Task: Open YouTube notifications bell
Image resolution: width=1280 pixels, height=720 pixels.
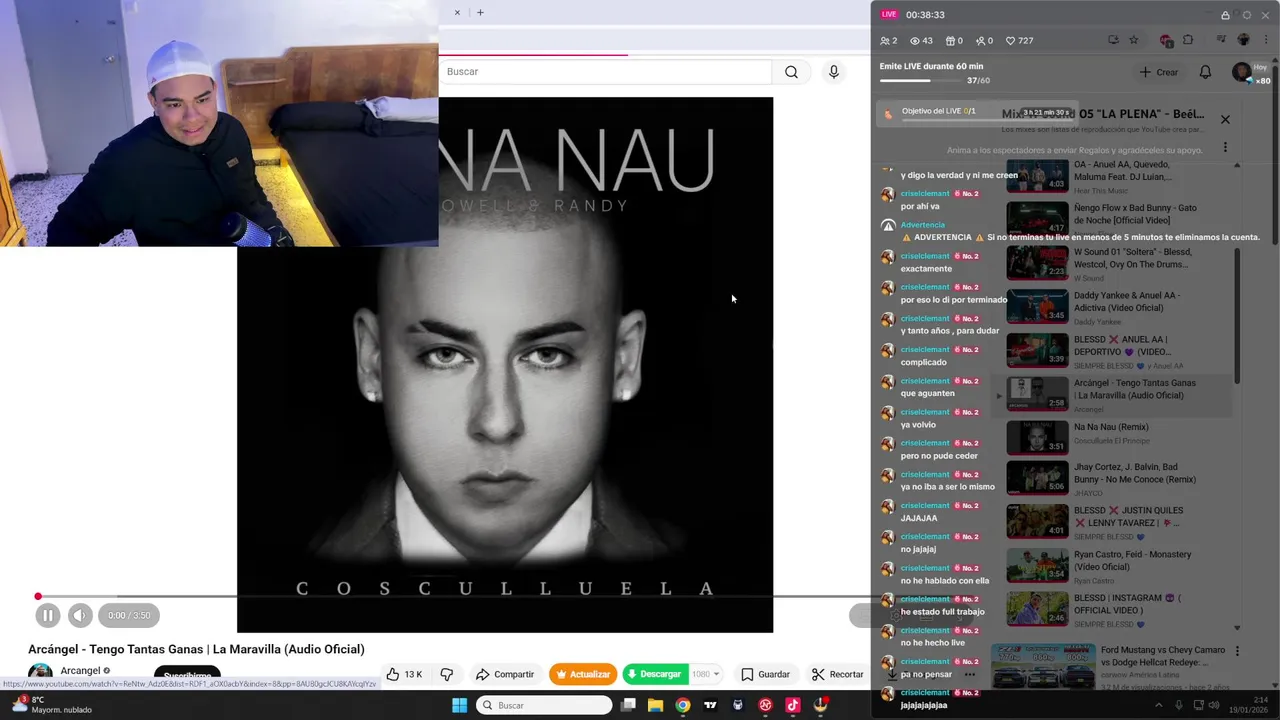Action: coord(1205,72)
